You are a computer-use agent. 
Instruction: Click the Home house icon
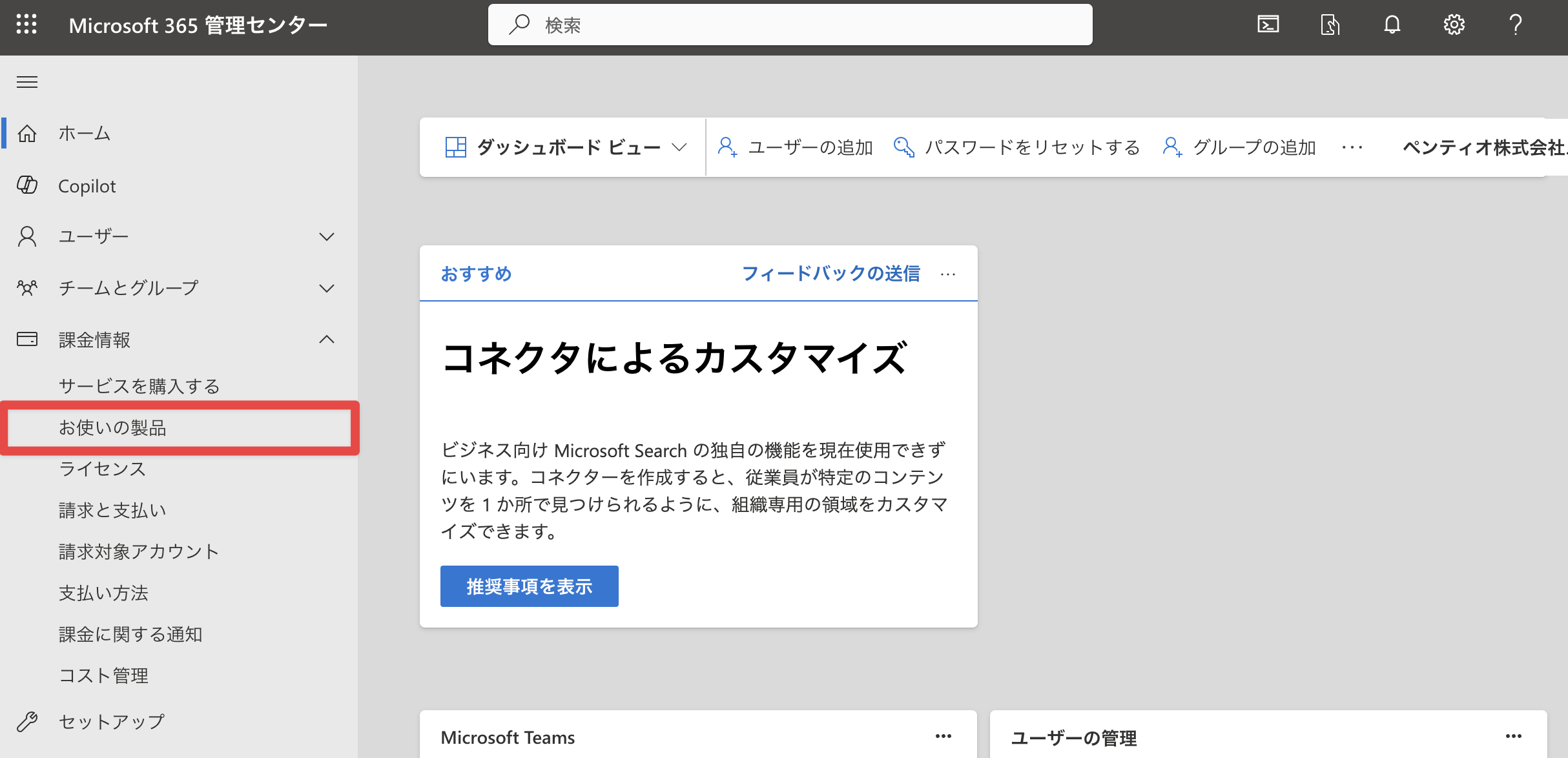[27, 133]
